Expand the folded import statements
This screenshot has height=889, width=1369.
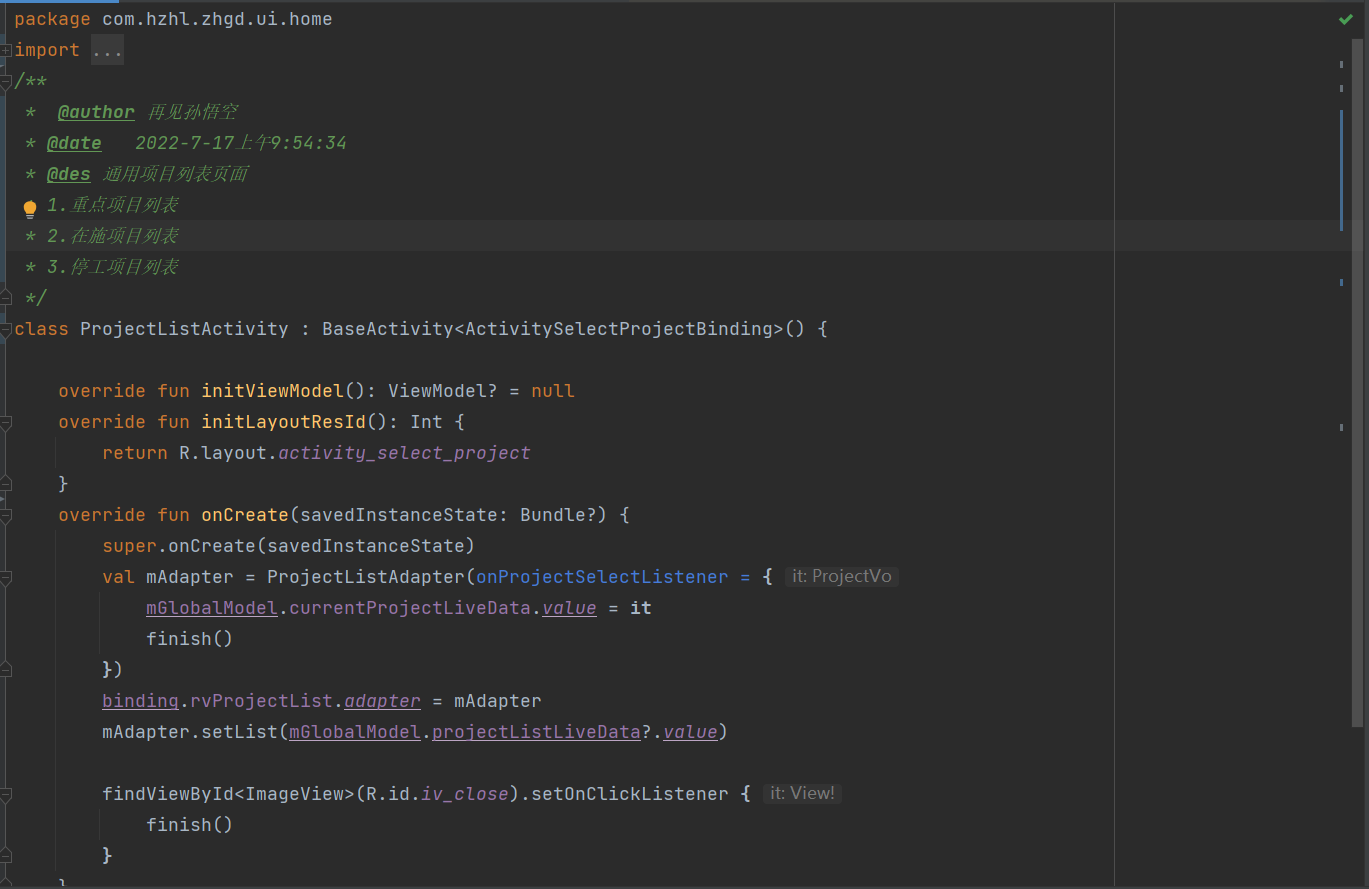(x=6, y=50)
